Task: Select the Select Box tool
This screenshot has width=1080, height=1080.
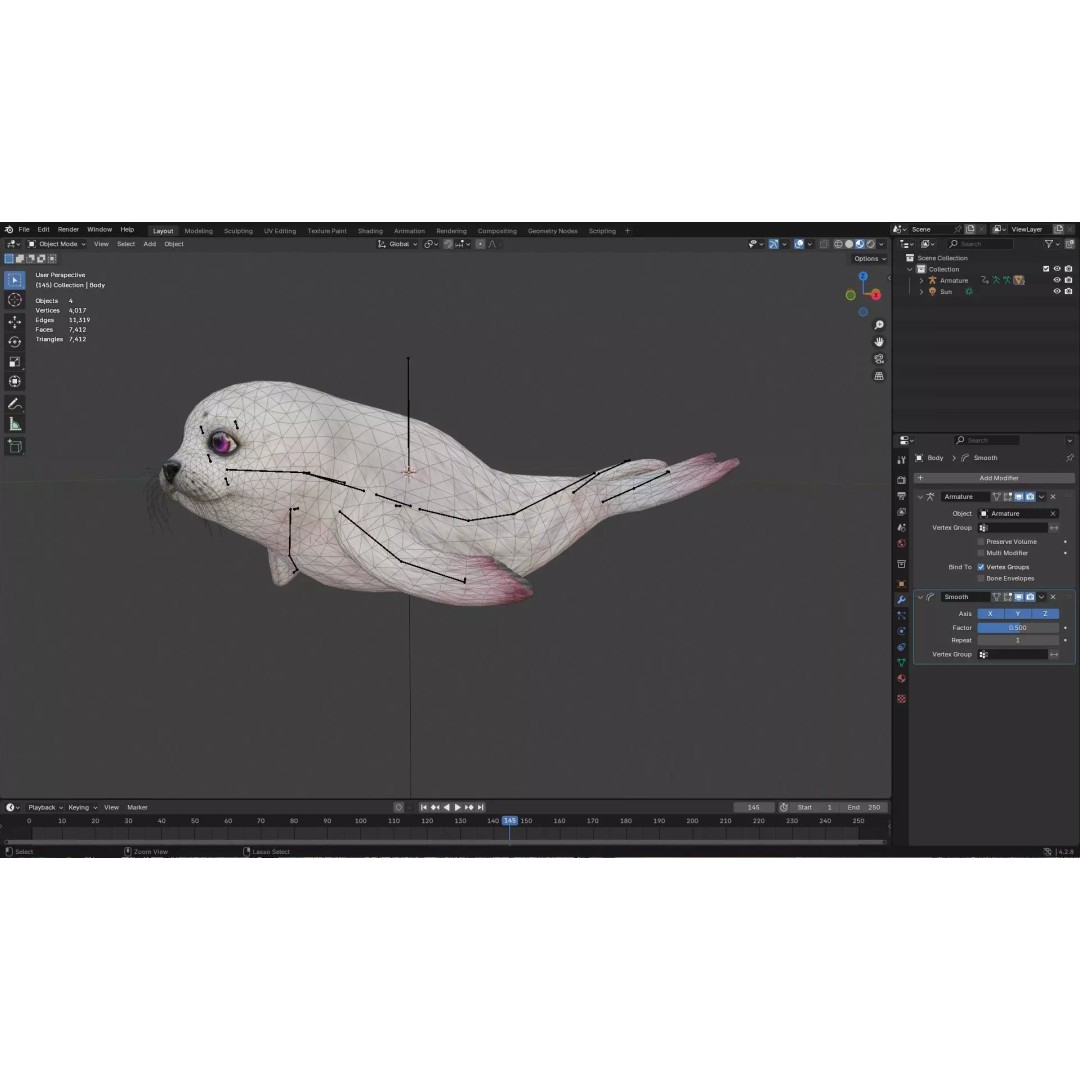Action: click(14, 280)
